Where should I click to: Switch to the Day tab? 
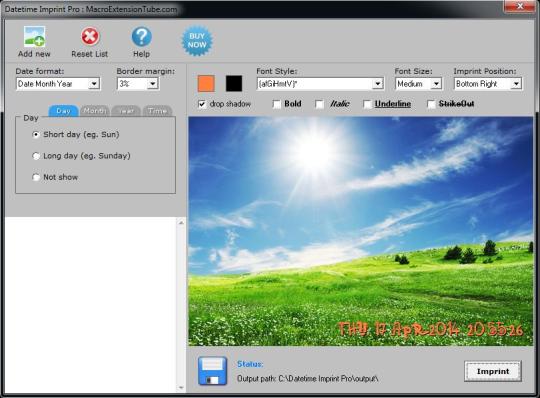(63, 111)
